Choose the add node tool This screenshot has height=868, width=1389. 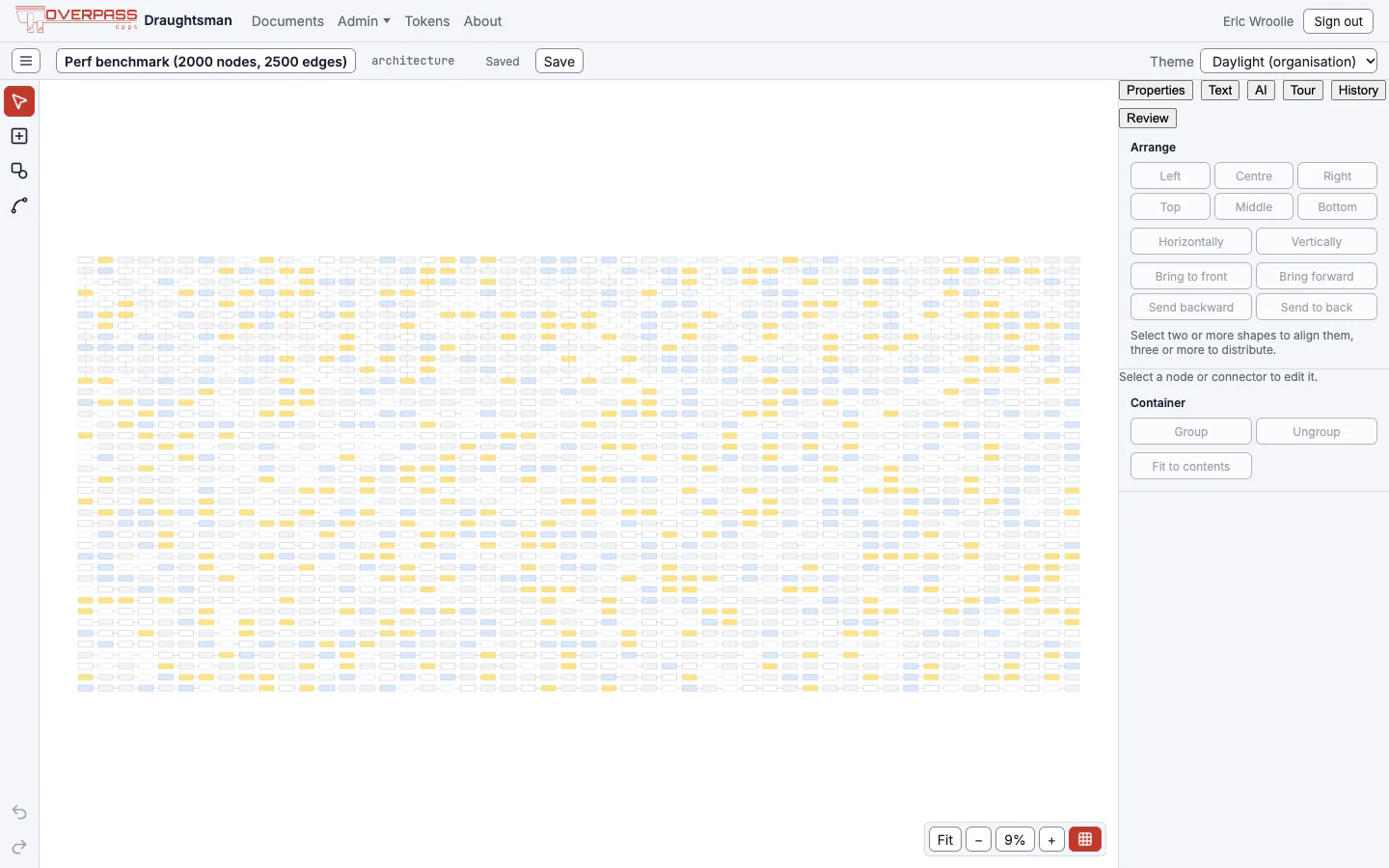click(x=19, y=136)
